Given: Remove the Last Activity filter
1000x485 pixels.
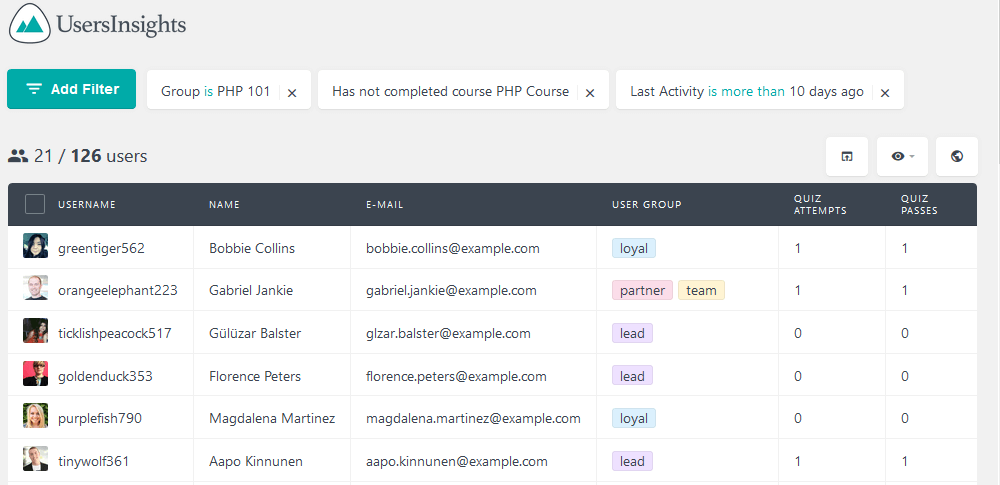Looking at the screenshot, I should (x=885, y=93).
